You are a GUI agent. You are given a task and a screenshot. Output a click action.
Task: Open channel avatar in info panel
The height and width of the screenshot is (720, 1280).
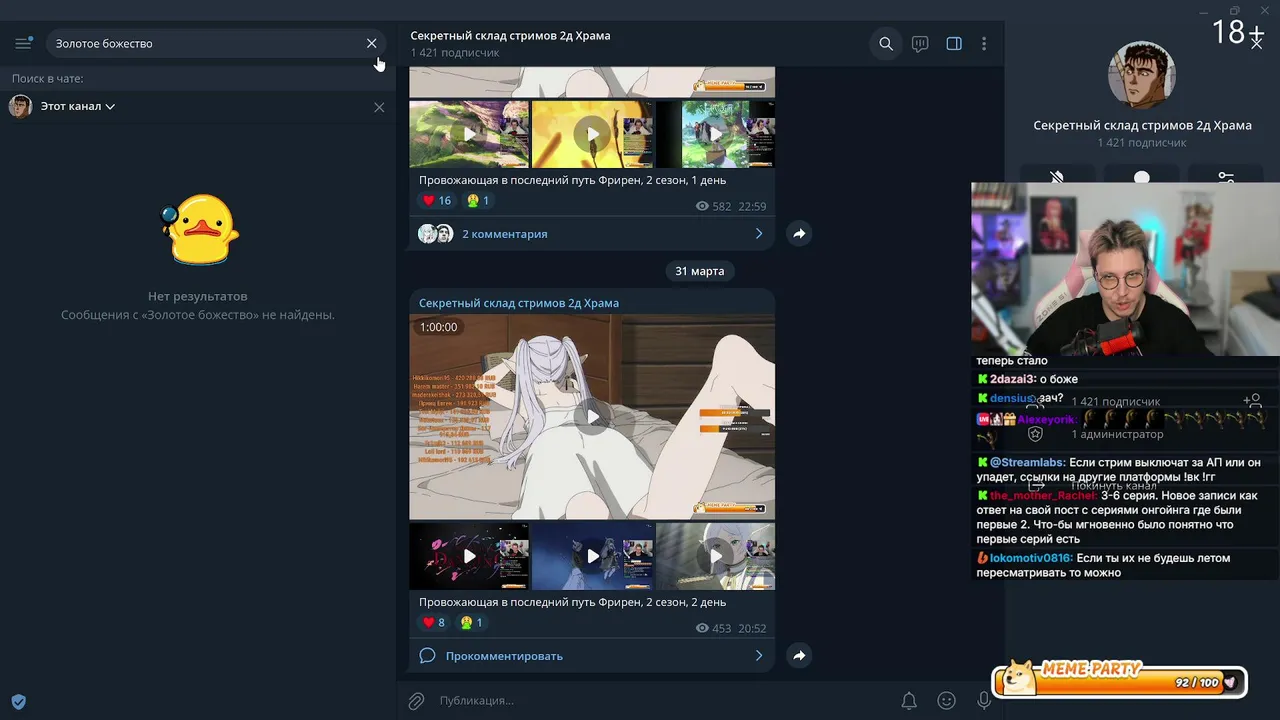point(1142,75)
